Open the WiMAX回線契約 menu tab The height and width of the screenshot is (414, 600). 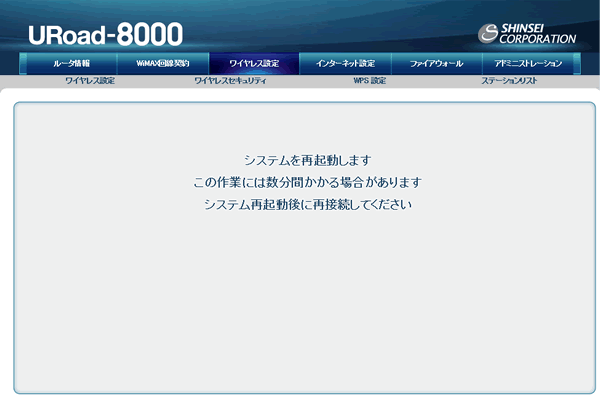(x=163, y=64)
